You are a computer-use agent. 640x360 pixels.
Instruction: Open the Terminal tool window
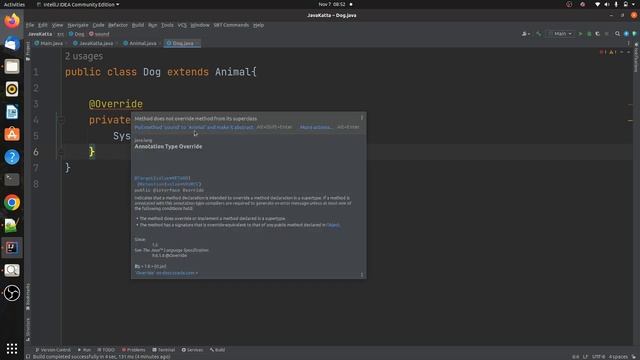click(x=164, y=350)
